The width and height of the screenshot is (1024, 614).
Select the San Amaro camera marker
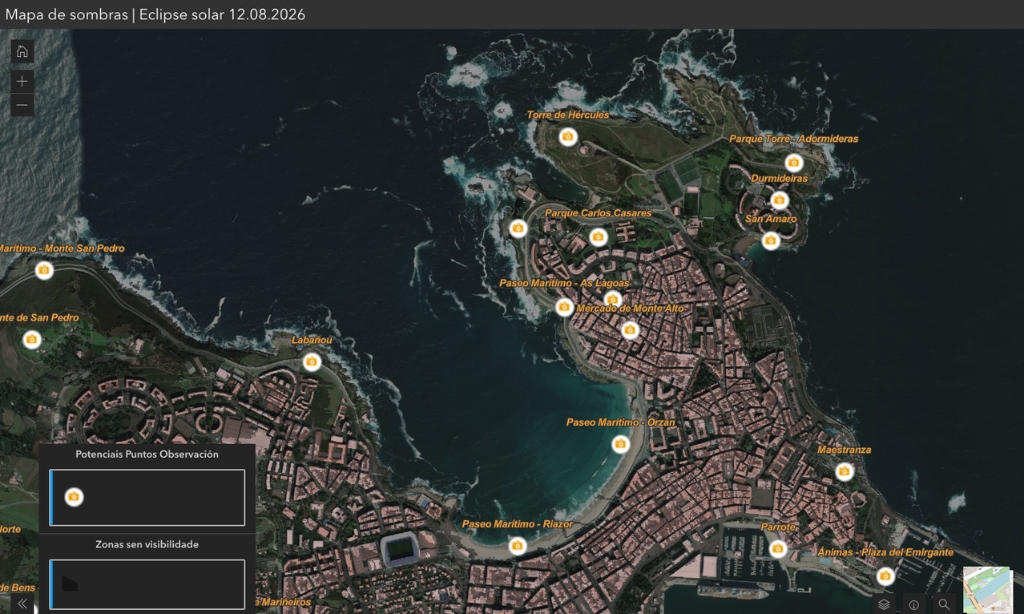coord(770,240)
